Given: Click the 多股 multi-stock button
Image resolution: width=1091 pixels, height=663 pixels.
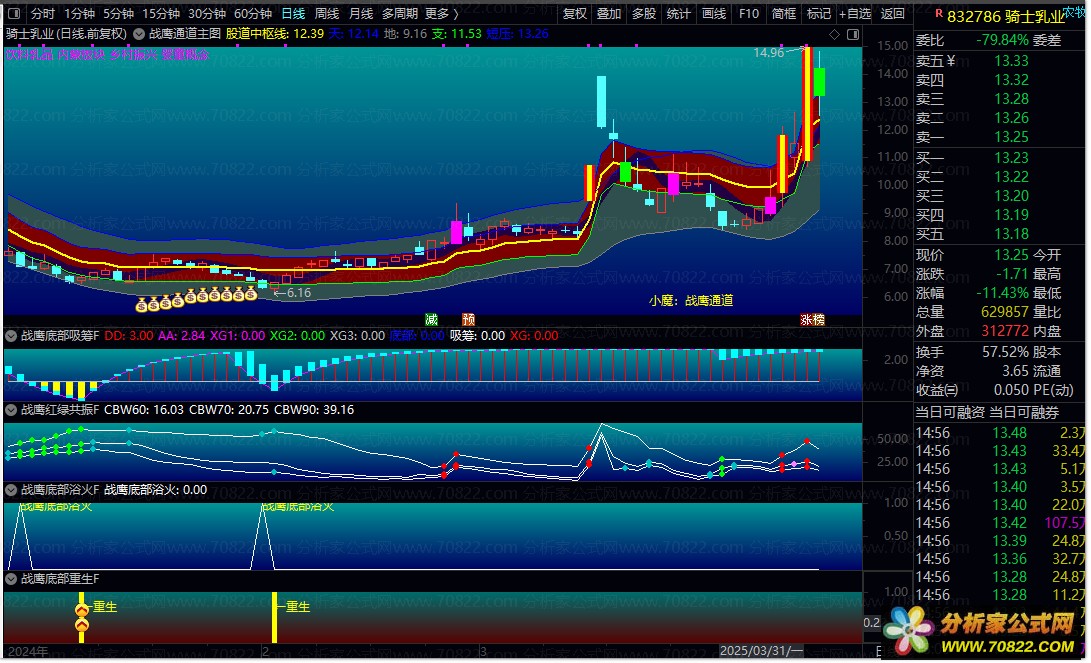Looking at the screenshot, I should click(644, 13).
